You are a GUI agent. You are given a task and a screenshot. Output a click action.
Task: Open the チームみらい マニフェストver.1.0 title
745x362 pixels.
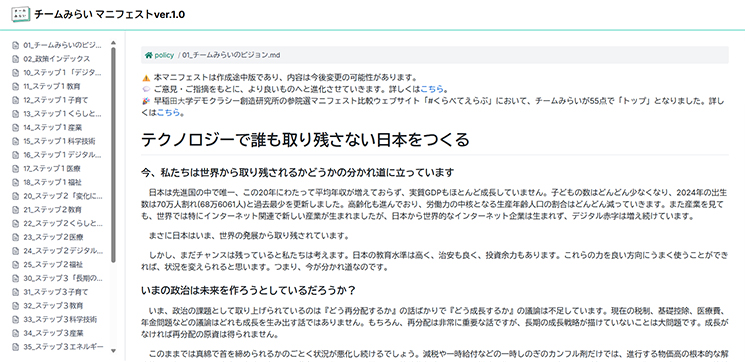point(109,14)
